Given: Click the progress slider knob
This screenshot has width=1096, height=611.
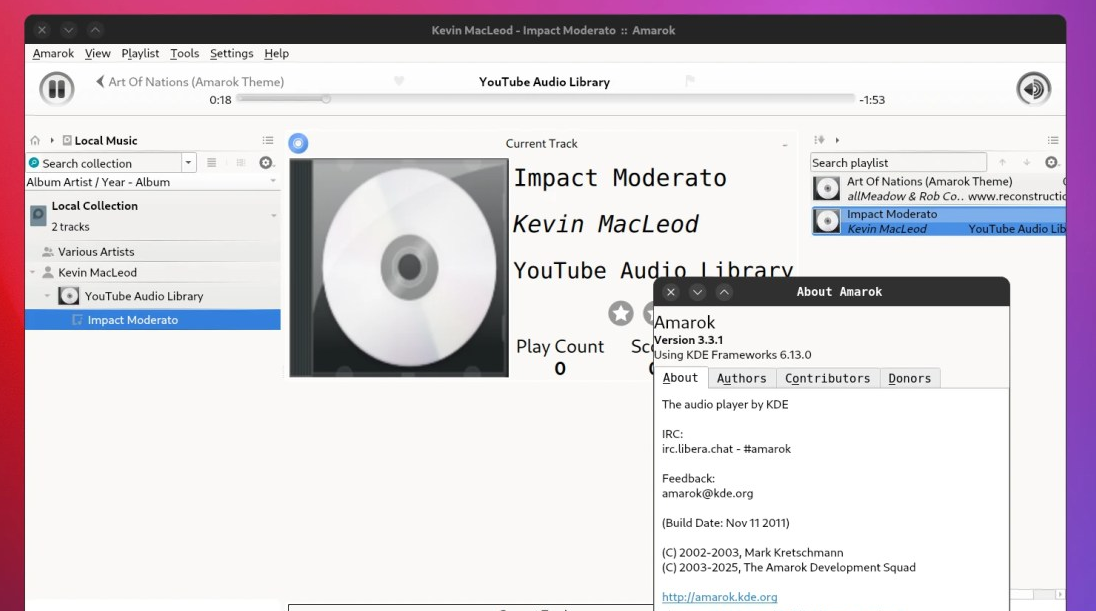Looking at the screenshot, I should point(326,99).
